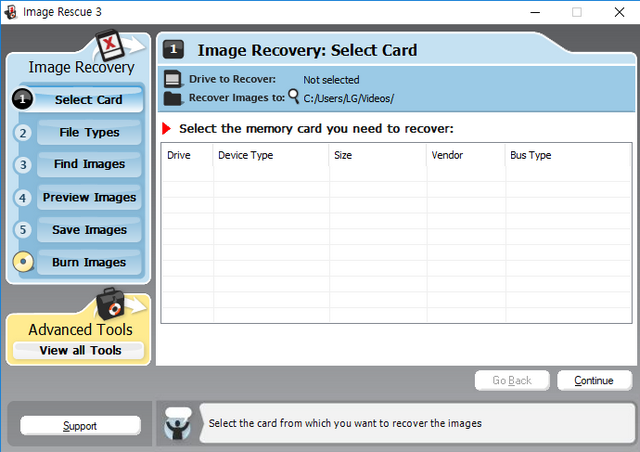
Task: Click the Support button
Action: click(x=80, y=426)
